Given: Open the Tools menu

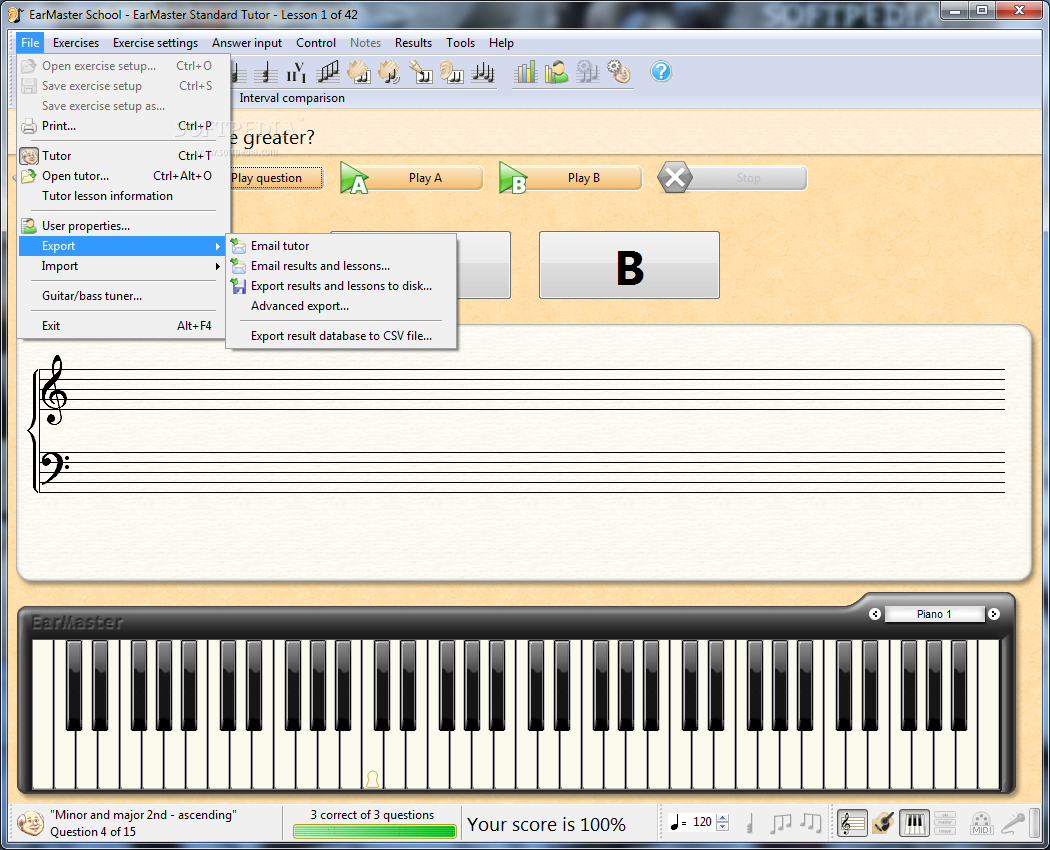Looking at the screenshot, I should (x=461, y=43).
